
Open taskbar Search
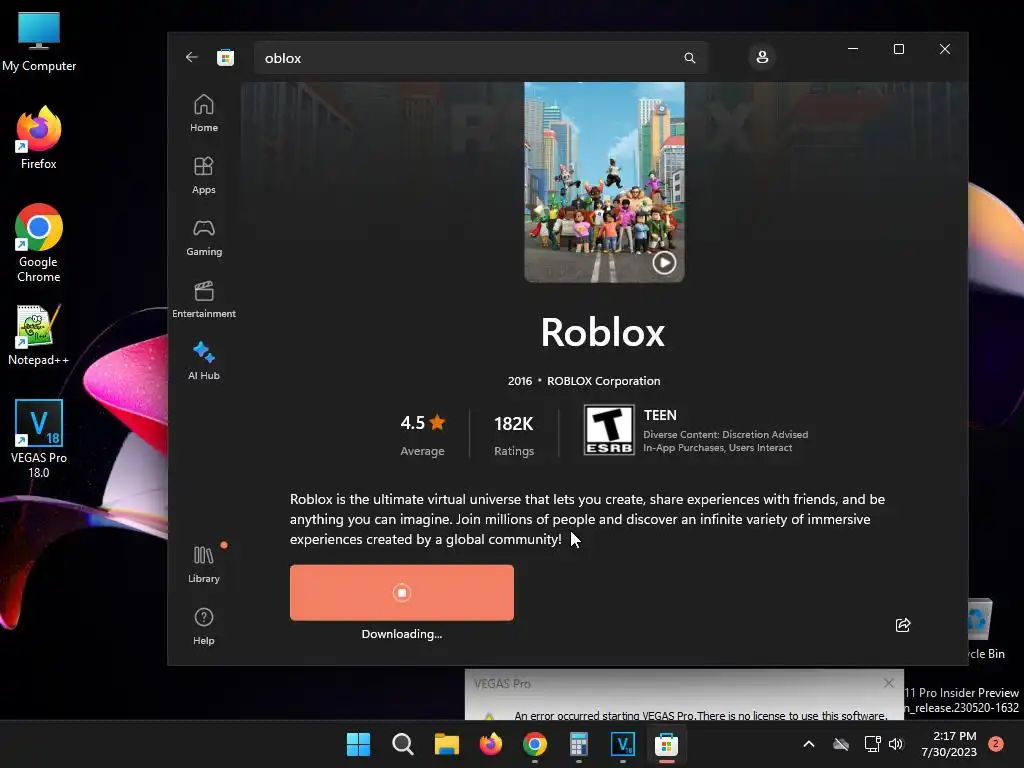coord(402,744)
